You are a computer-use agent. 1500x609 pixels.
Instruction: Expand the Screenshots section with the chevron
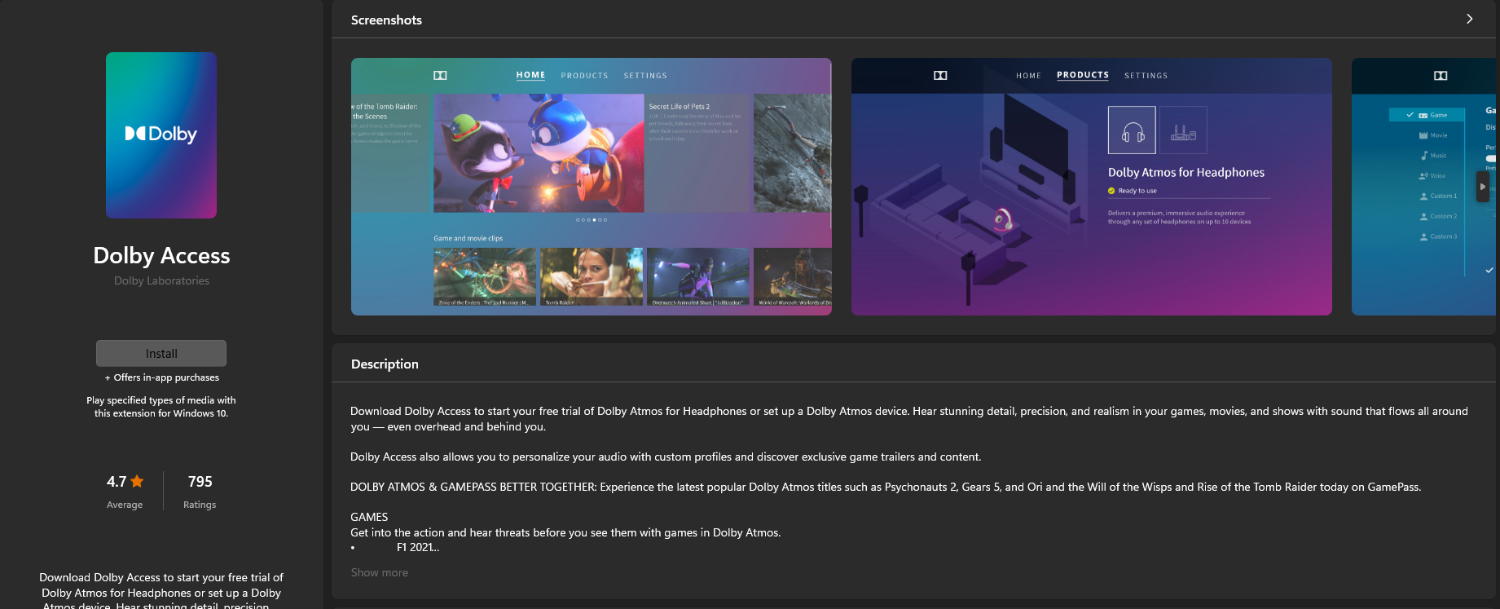(1469, 19)
